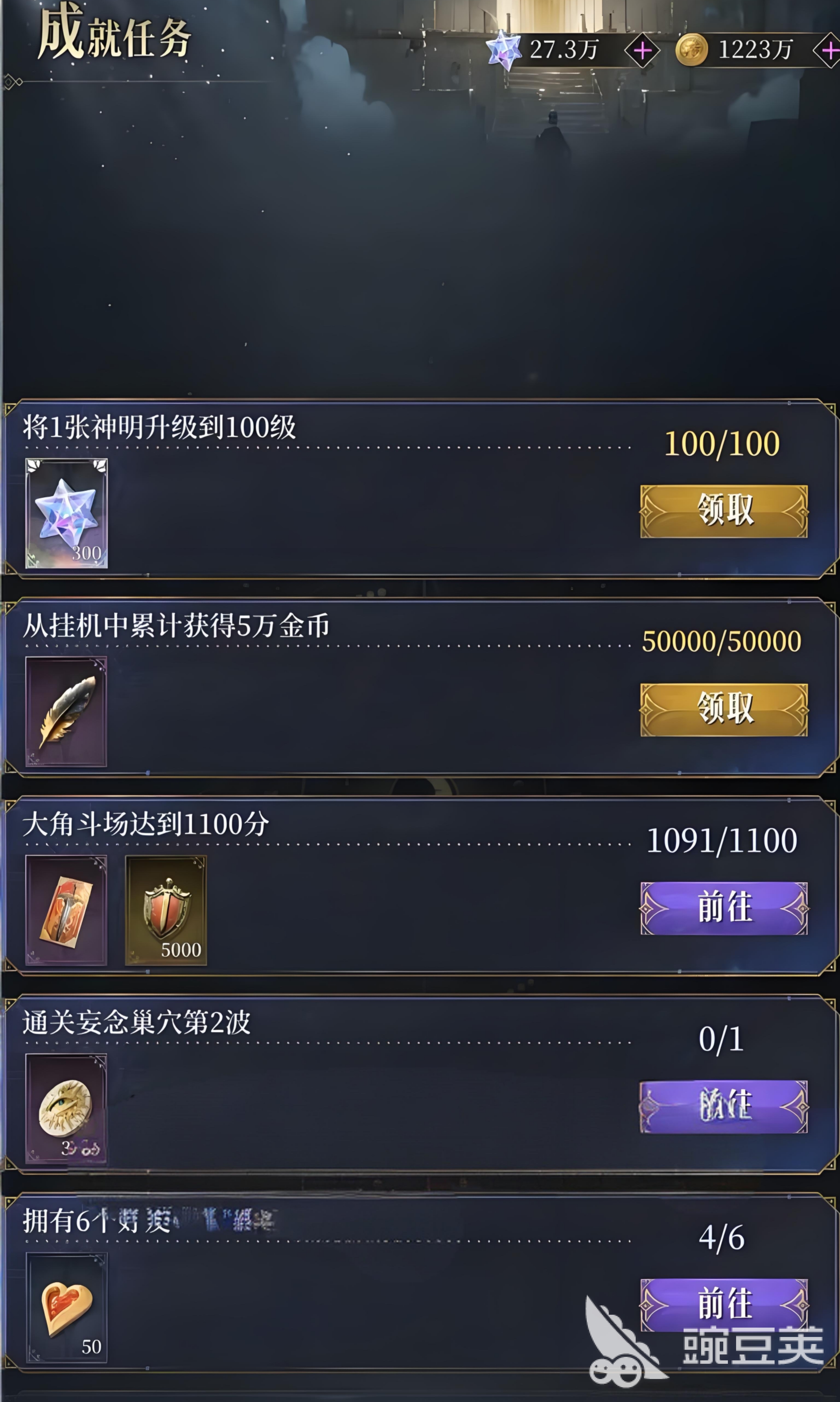Open the 300 crystal reward icon
The image size is (840, 1402).
[x=67, y=513]
